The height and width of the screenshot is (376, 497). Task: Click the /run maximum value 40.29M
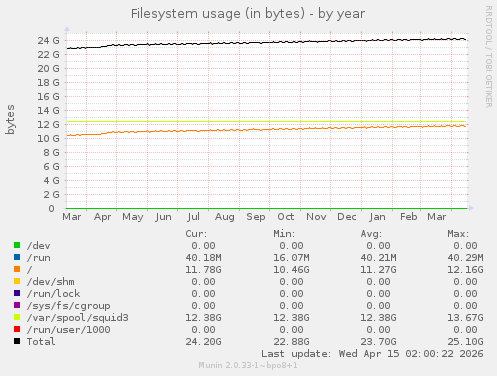click(465, 258)
